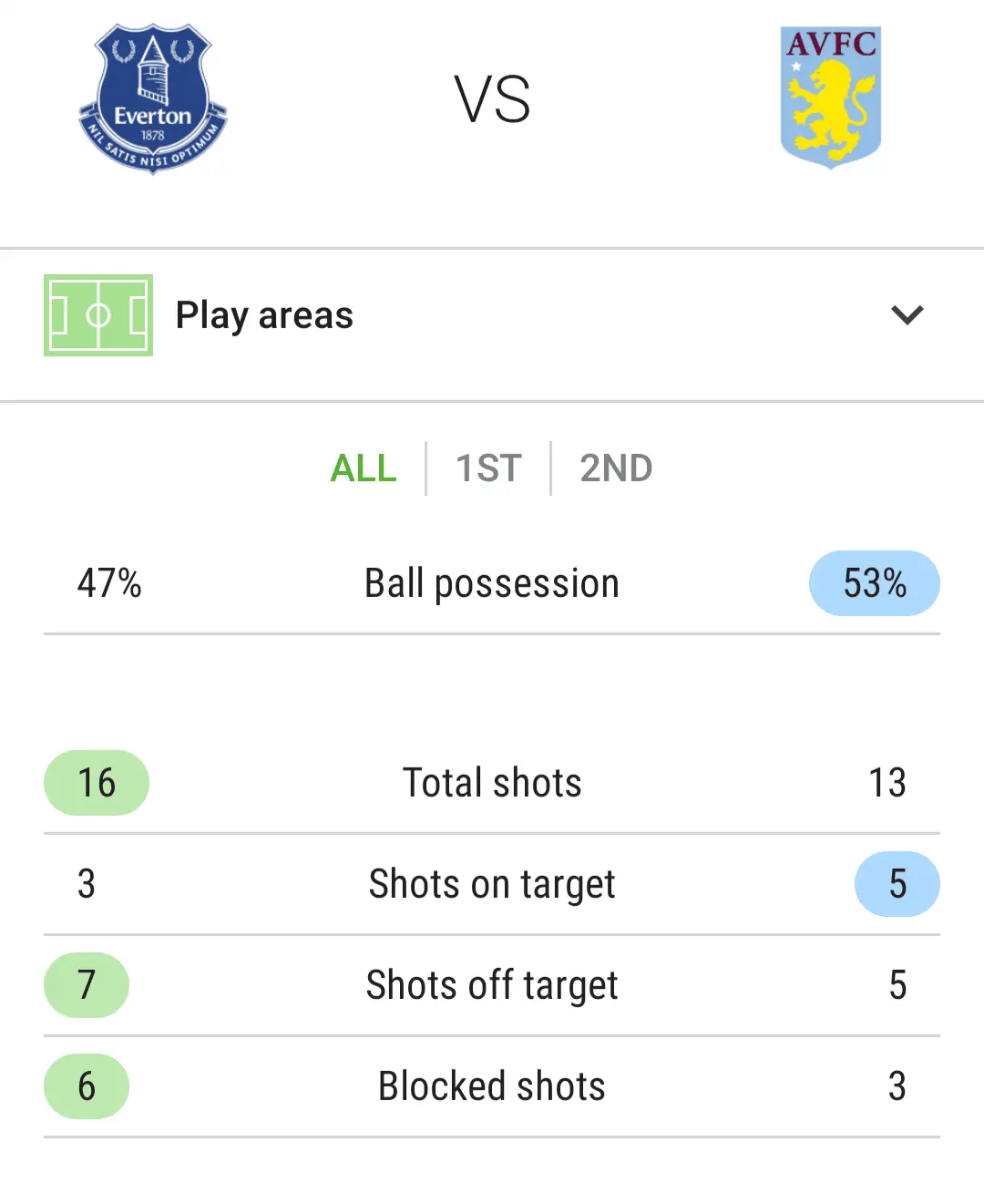
Task: Open the Play areas section title
Action: click(264, 315)
